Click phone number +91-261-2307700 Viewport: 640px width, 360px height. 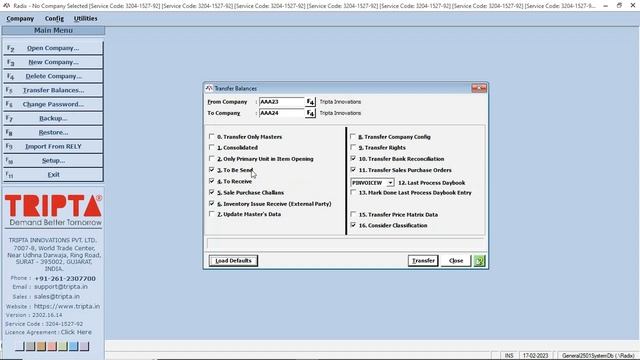[65, 278]
